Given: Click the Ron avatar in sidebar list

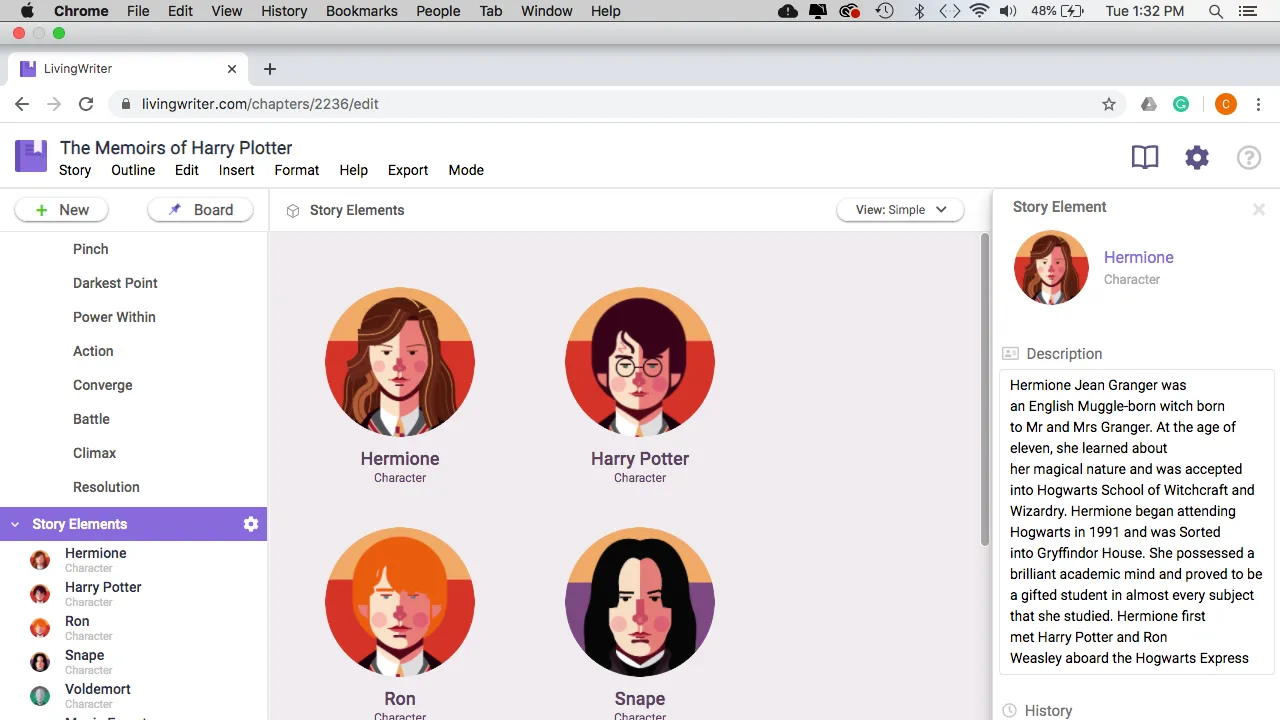Looking at the screenshot, I should click(x=40, y=628).
